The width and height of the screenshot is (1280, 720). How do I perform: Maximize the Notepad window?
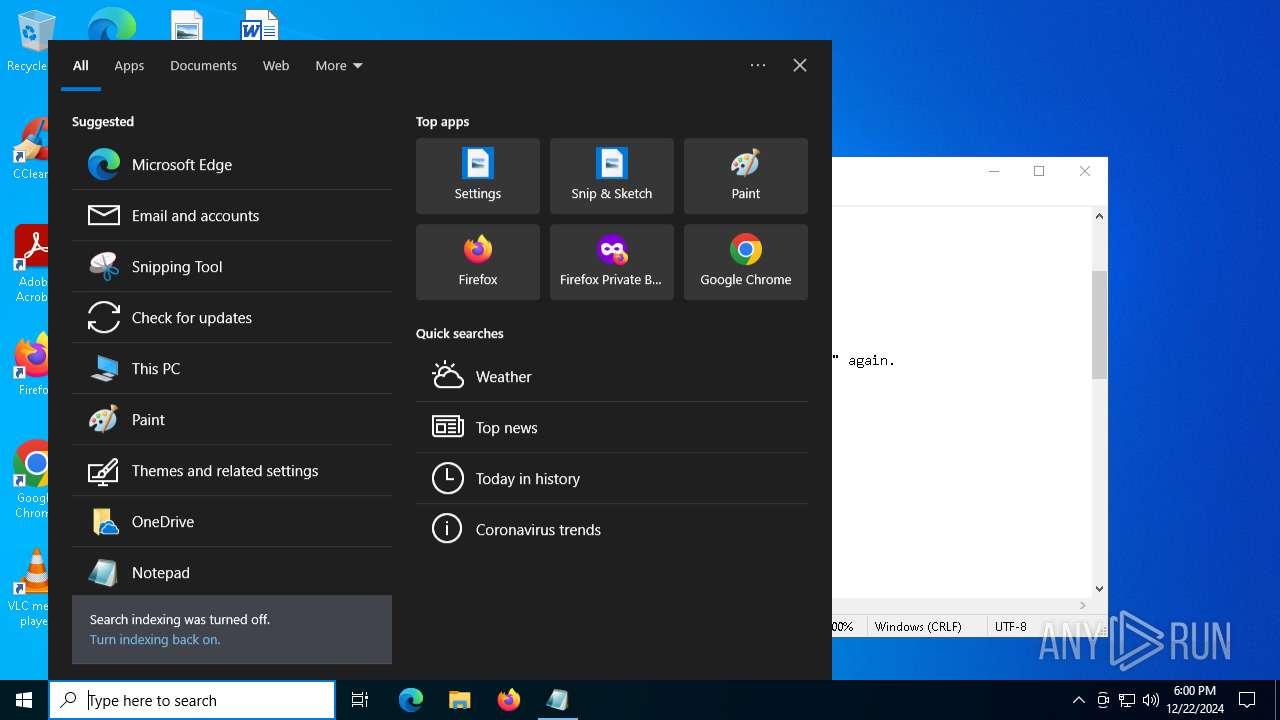coord(1039,171)
